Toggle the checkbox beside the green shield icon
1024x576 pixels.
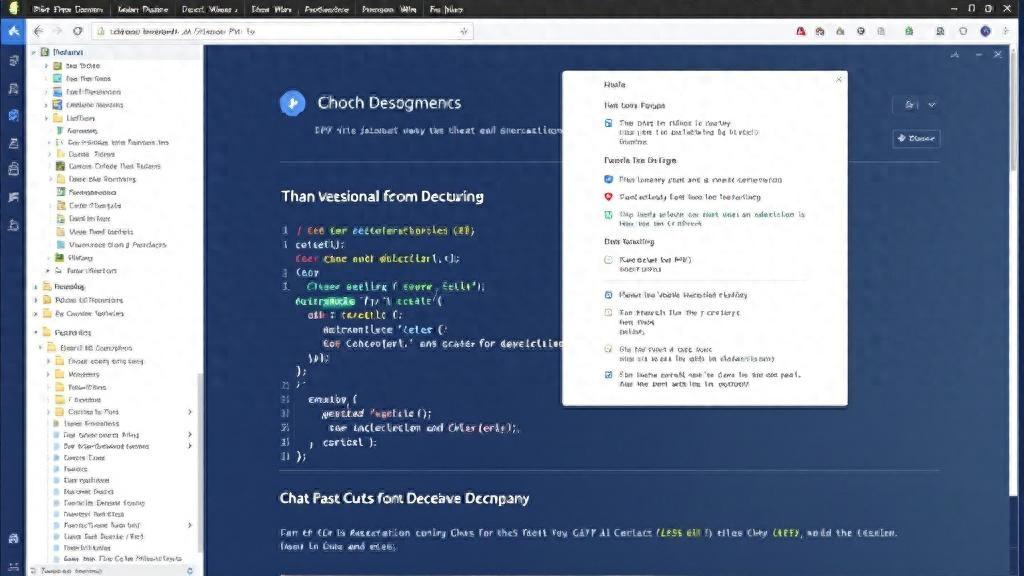tap(607, 214)
